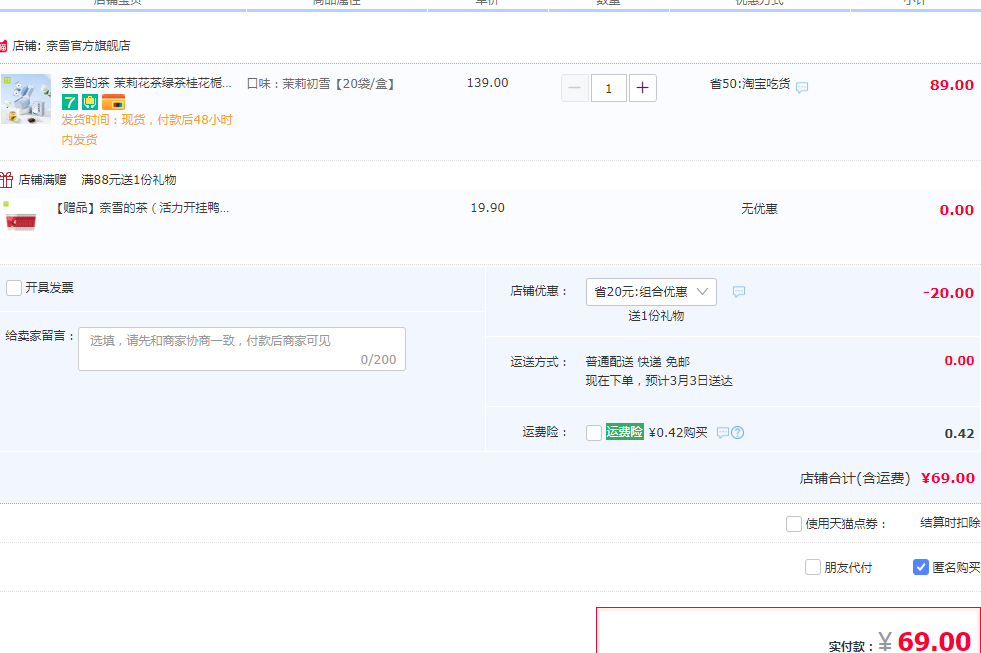This screenshot has height=653, width=981.
Task: Select the -20.00 shop discount amount
Action: tap(948, 293)
